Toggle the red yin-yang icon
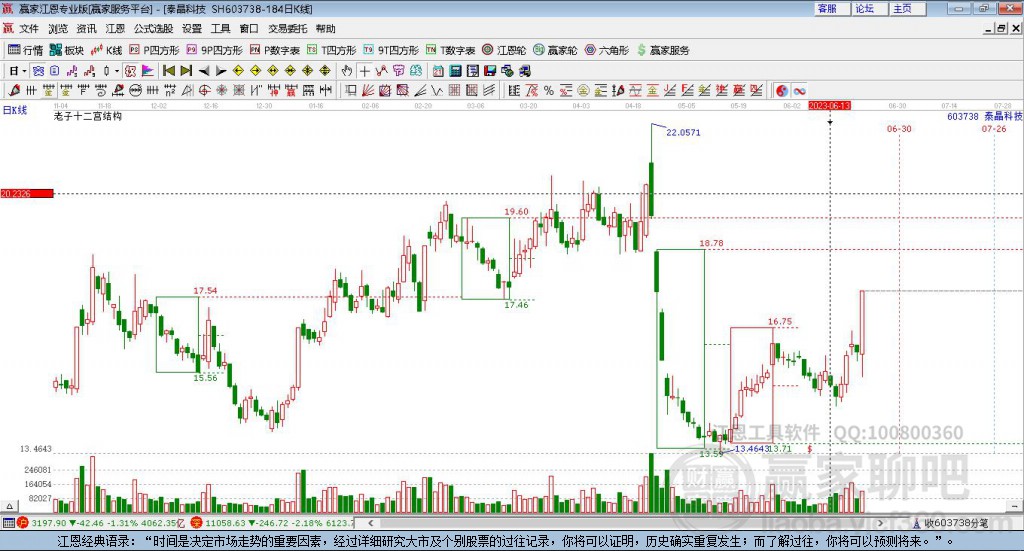1024x551 pixels. (x=781, y=91)
